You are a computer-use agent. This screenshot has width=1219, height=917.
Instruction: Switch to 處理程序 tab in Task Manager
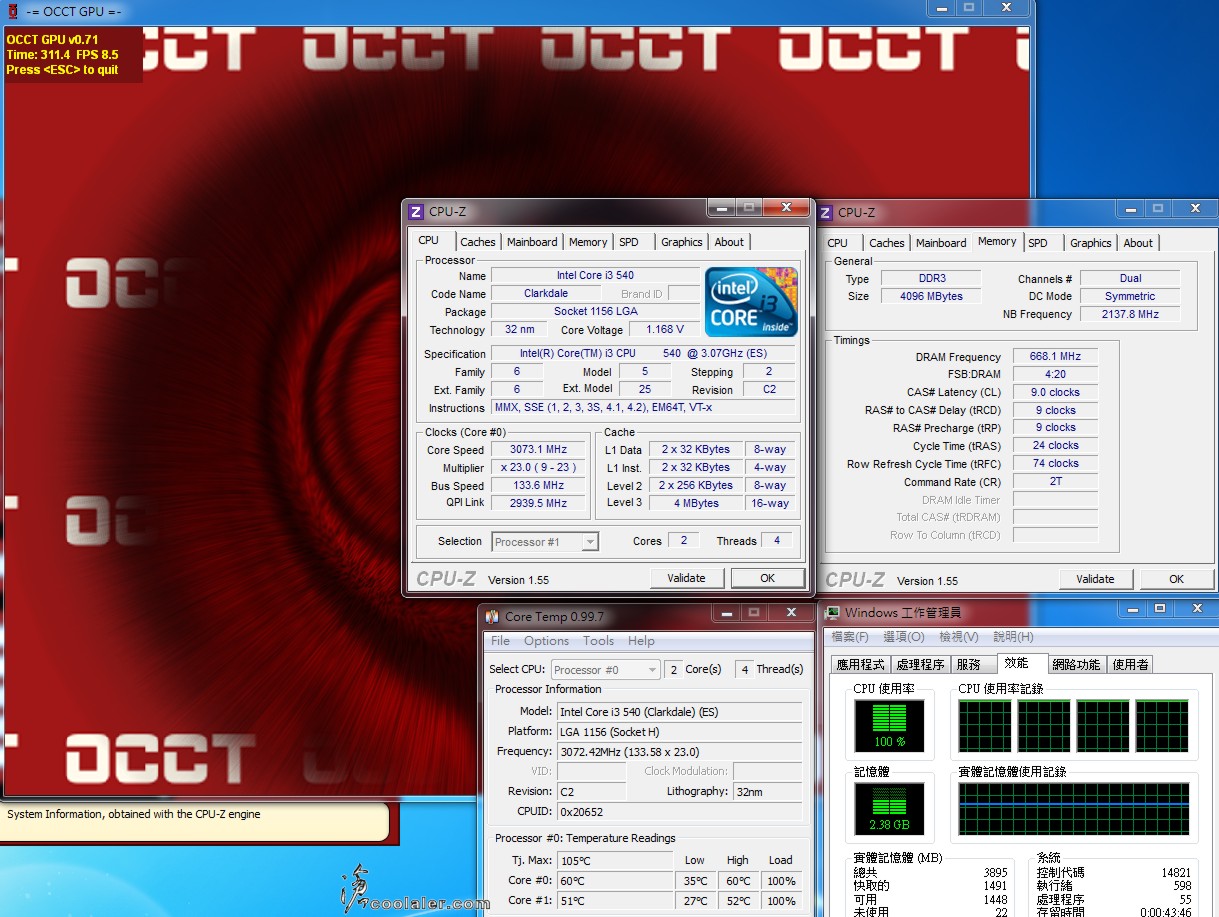point(920,664)
